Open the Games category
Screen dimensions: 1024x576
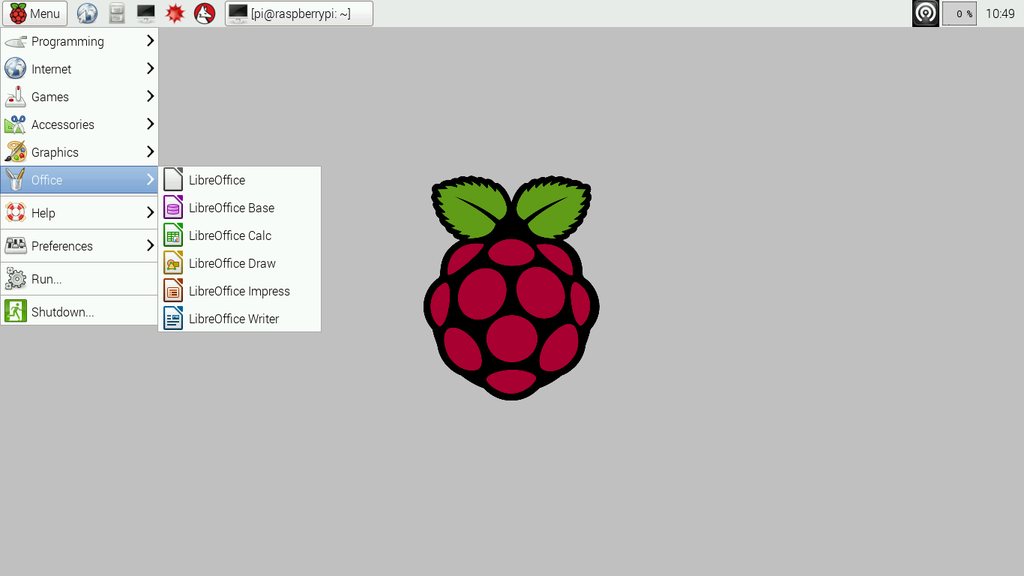click(x=79, y=97)
